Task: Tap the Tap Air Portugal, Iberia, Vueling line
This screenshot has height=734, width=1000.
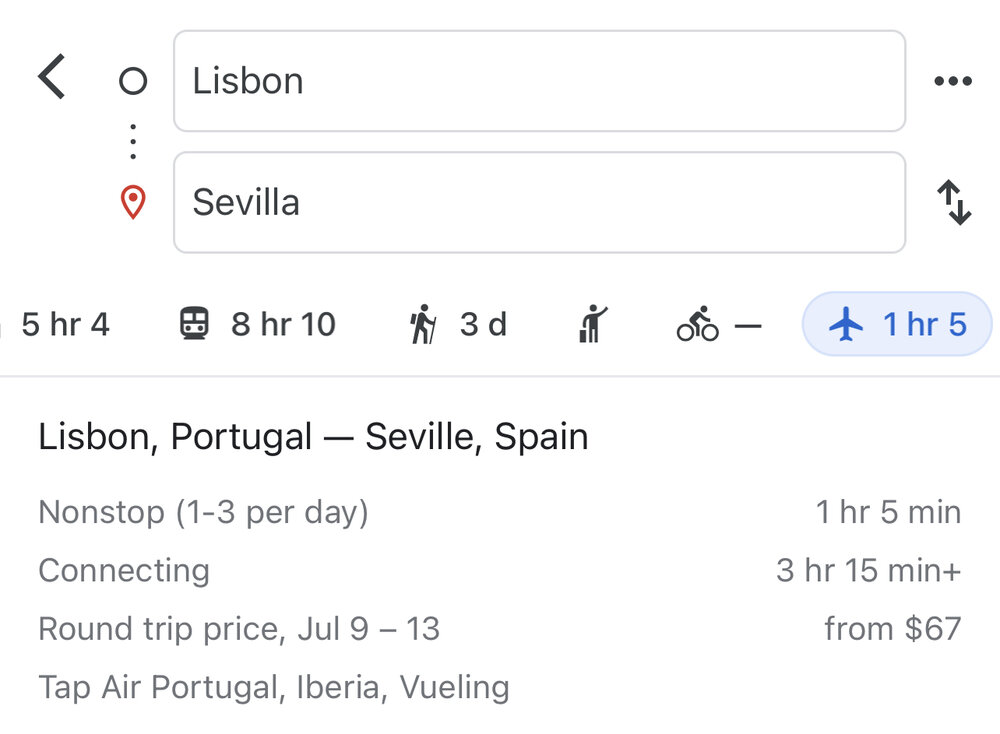Action: click(274, 687)
